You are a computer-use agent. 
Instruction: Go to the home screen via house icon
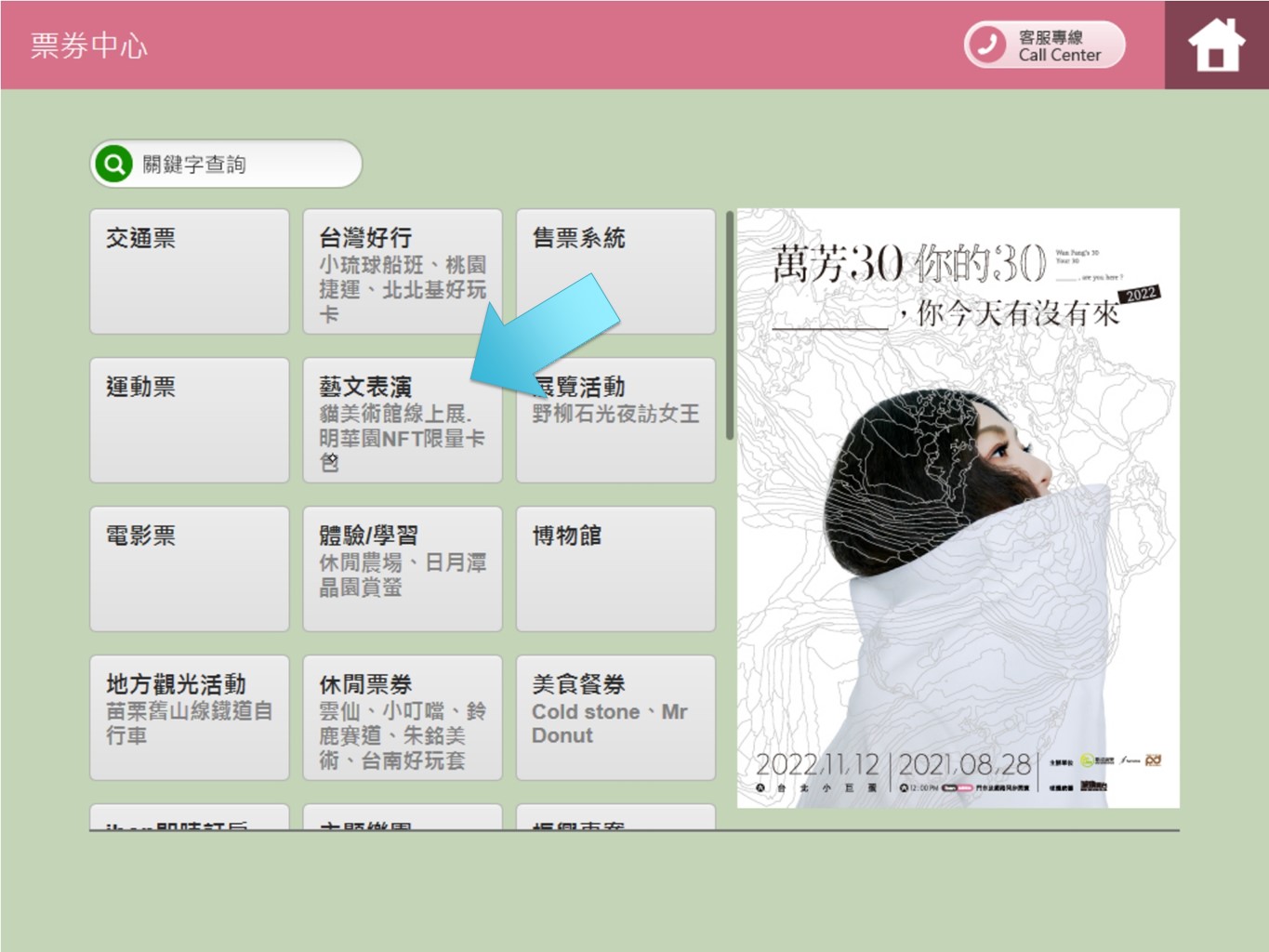tap(1215, 46)
